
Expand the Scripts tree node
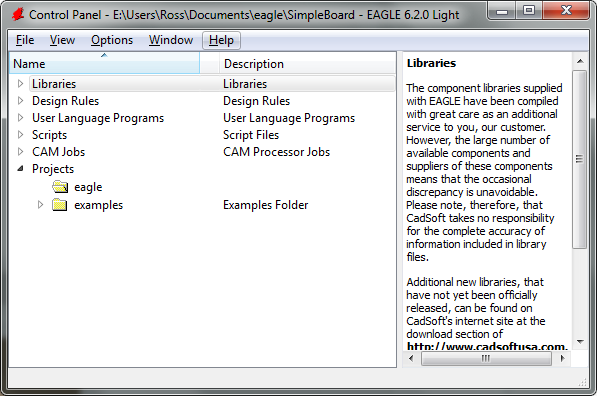[21, 134]
